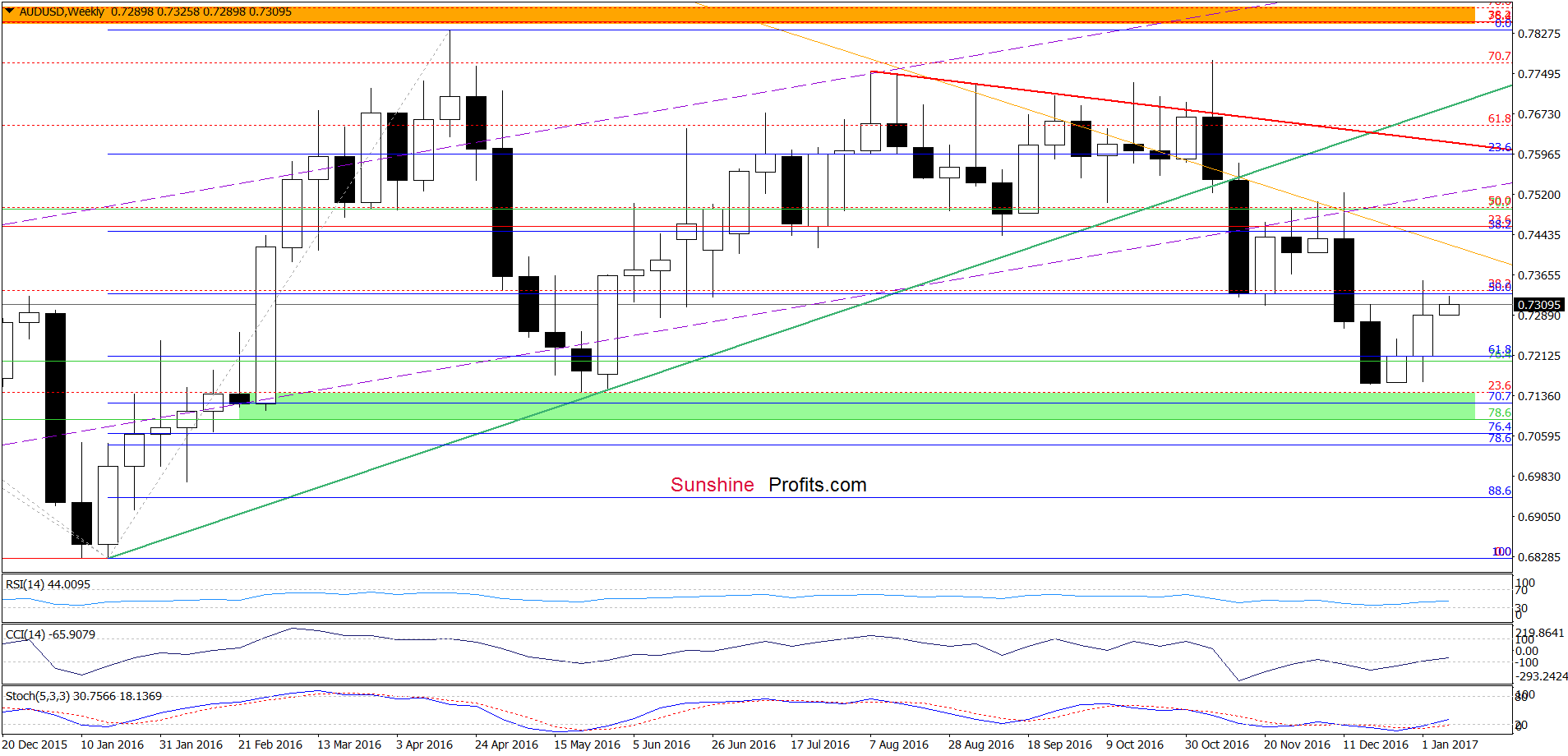Select the light green support zone rectangle
The width and height of the screenshot is (1568, 756).
(857, 406)
